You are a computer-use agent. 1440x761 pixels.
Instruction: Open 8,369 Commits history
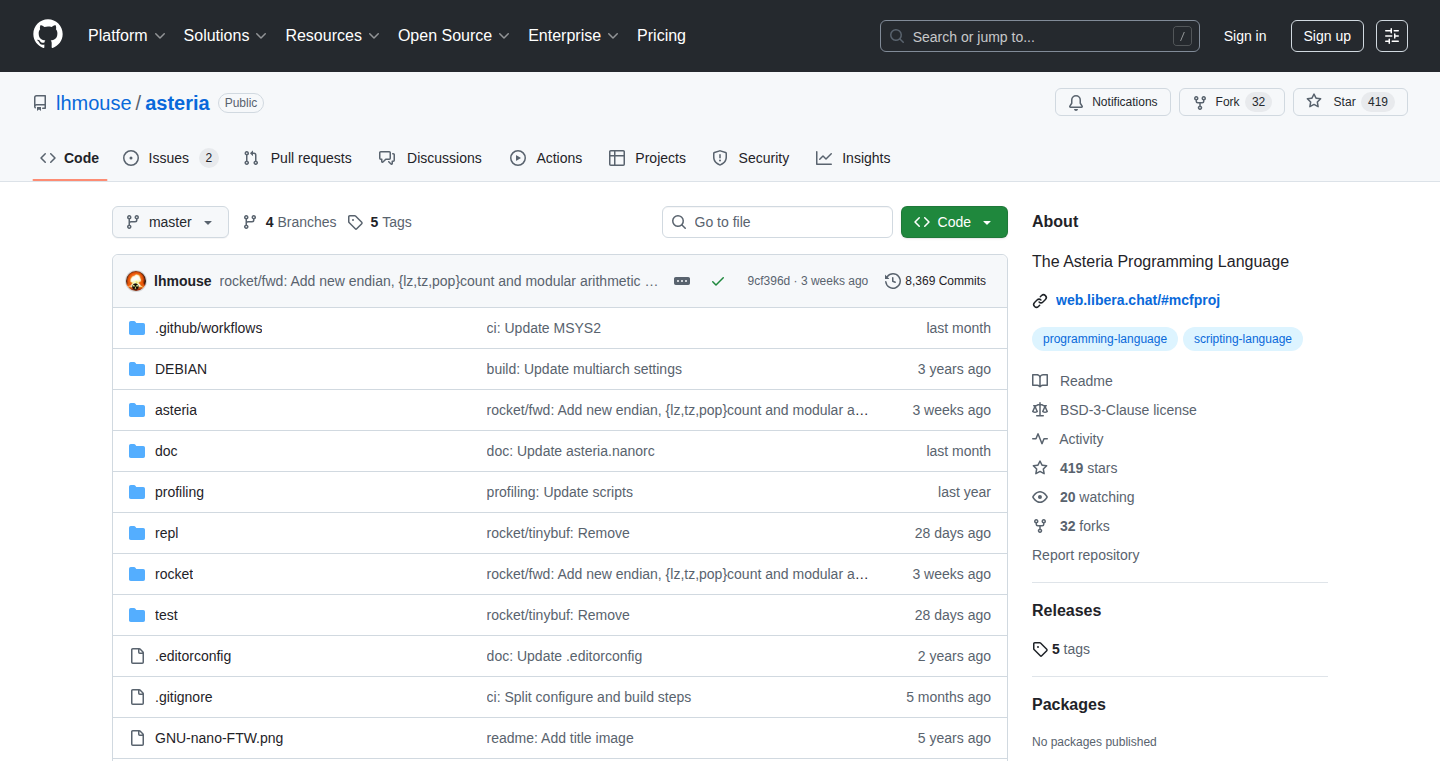coord(936,281)
